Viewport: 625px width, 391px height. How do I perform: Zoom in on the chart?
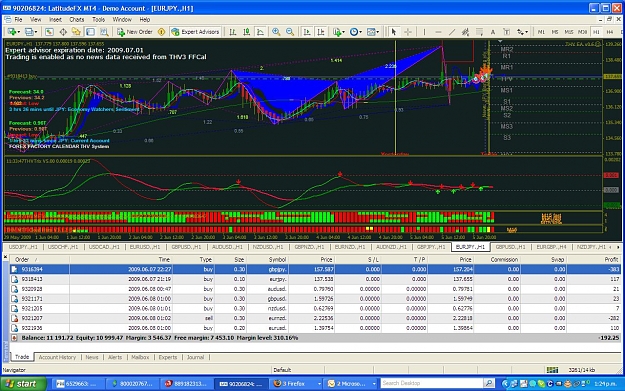click(276, 32)
